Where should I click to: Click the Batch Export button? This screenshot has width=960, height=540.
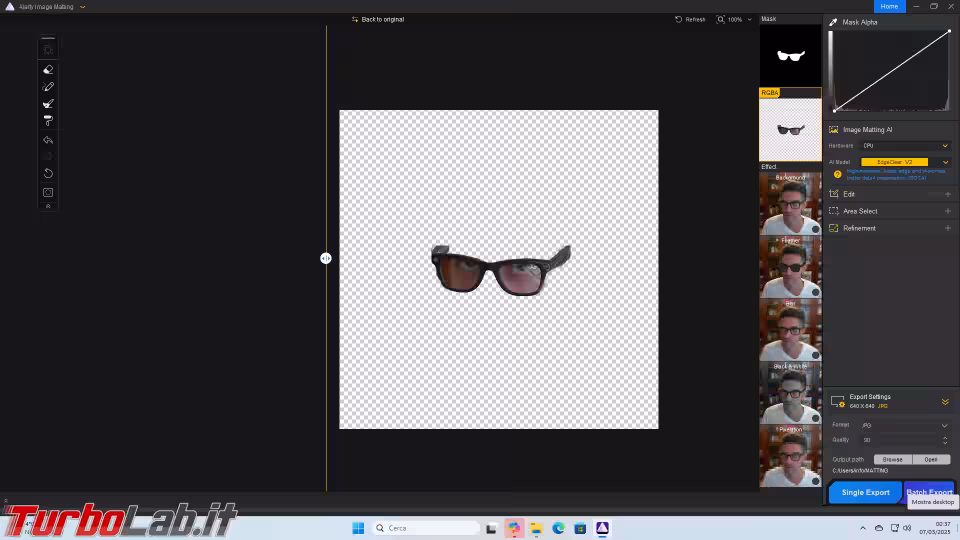coord(929,492)
